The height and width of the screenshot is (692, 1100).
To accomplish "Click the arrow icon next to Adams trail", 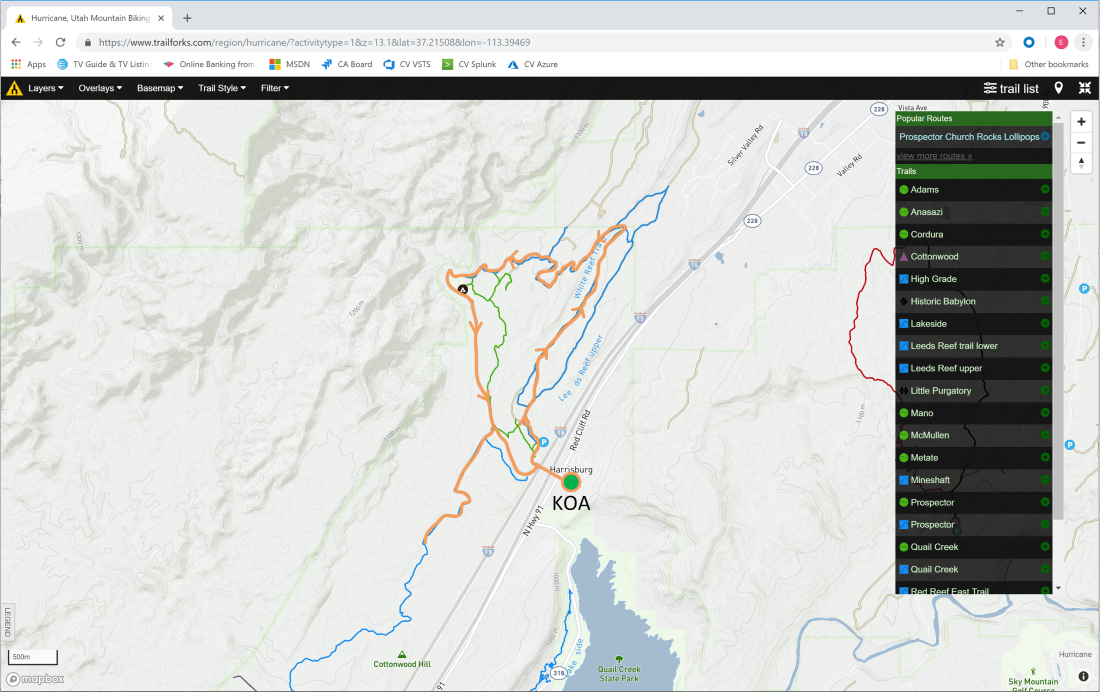I will [x=1045, y=190].
